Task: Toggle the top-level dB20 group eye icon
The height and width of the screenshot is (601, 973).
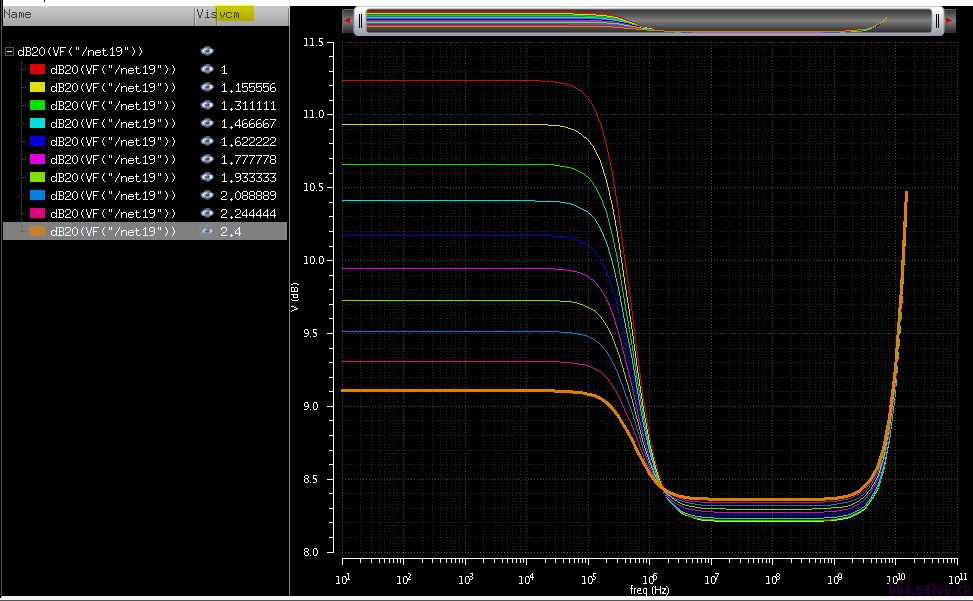Action: pos(207,50)
